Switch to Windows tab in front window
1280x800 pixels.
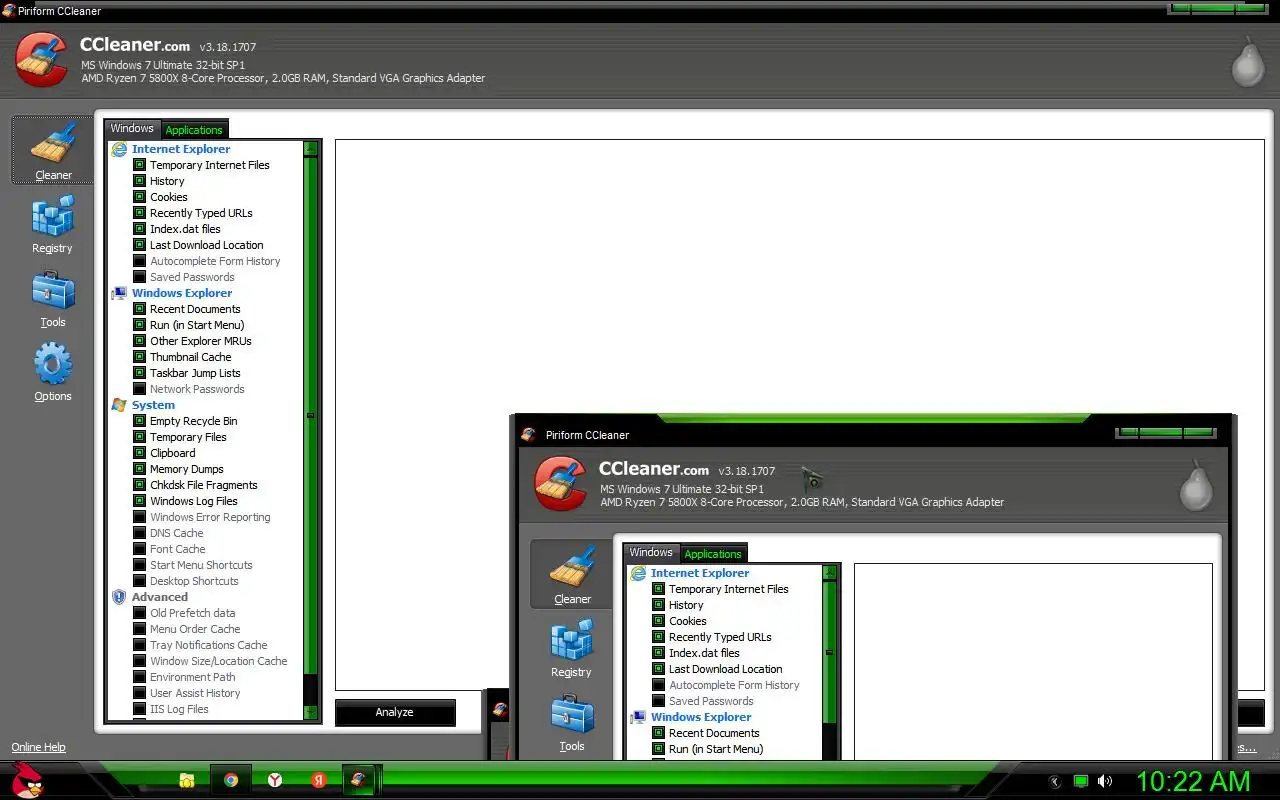point(651,552)
